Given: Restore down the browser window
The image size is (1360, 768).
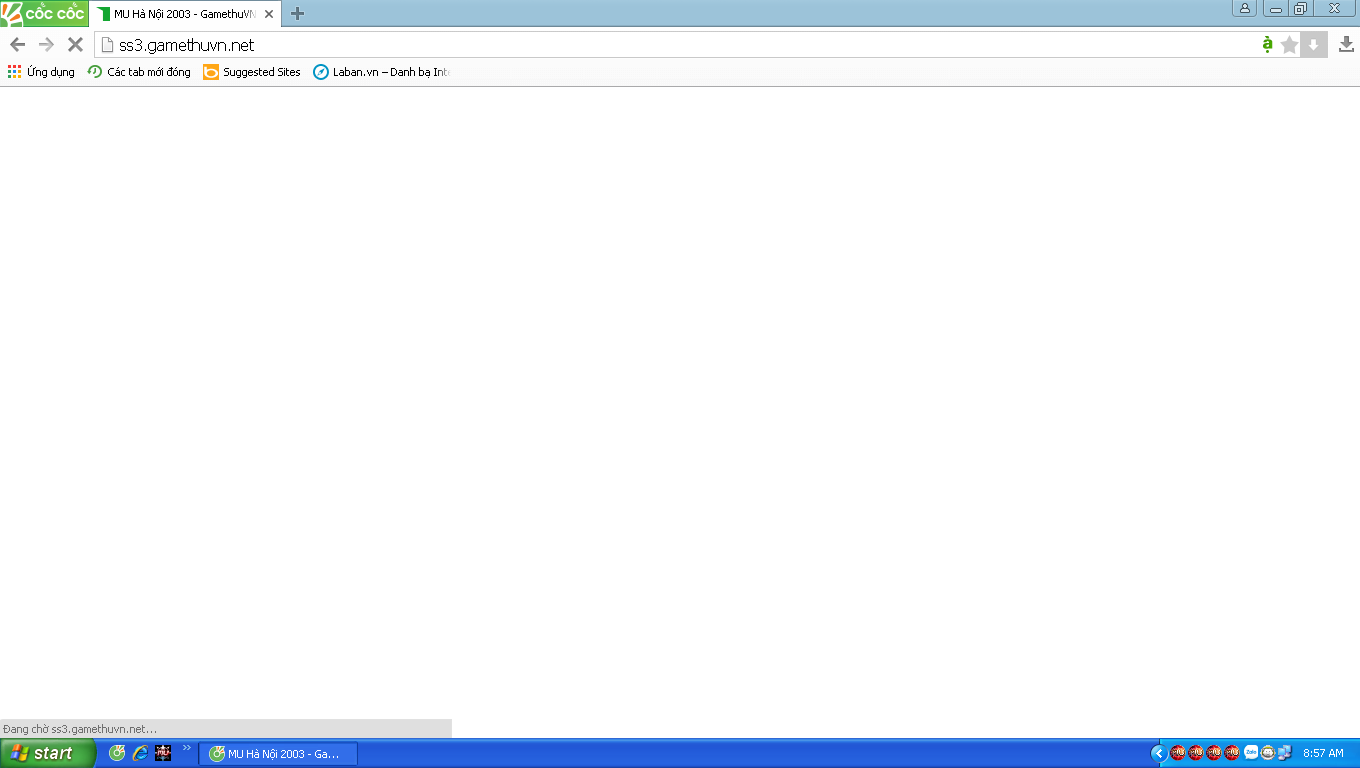Looking at the screenshot, I should [x=1300, y=8].
